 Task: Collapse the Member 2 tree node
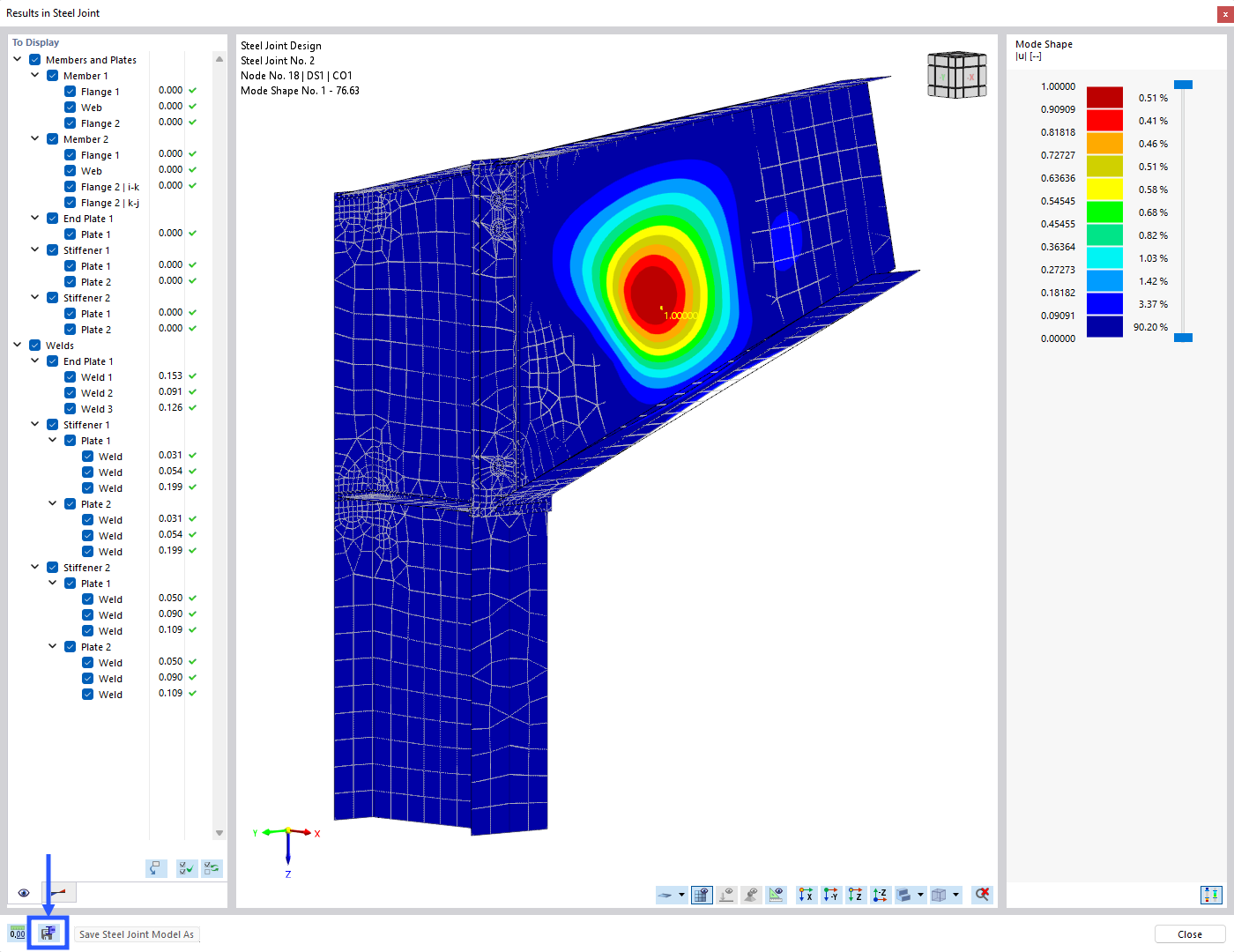click(35, 139)
